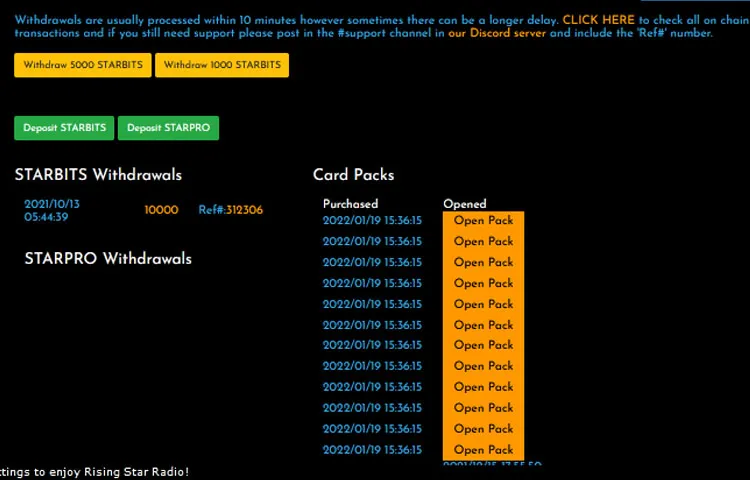Open the Deposit STARBITS dialog
The width and height of the screenshot is (750, 480).
point(64,128)
